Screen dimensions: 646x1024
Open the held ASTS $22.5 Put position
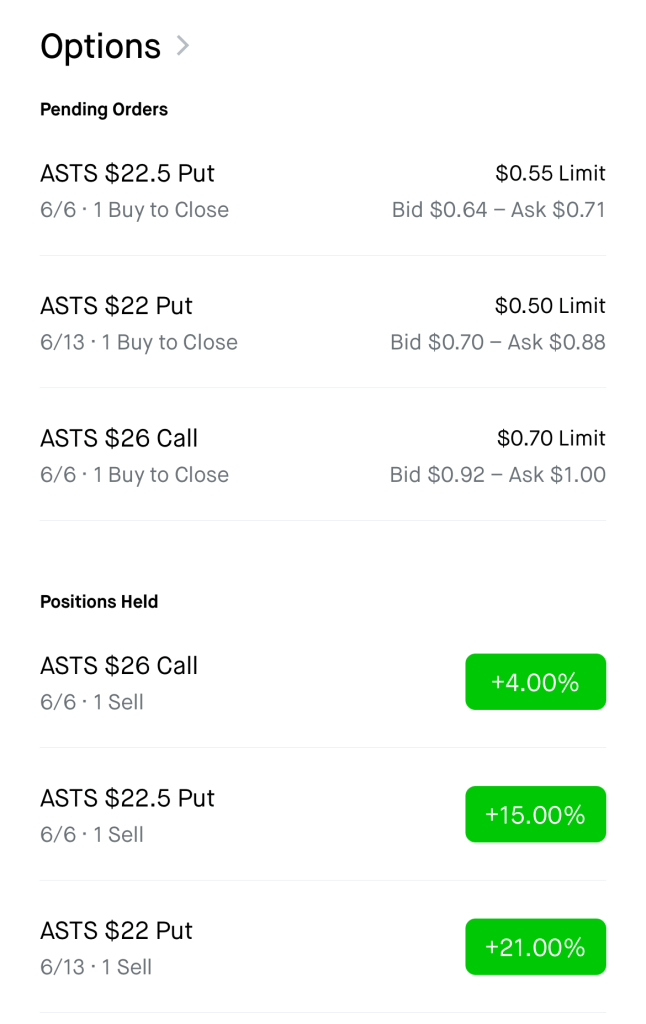[127, 798]
